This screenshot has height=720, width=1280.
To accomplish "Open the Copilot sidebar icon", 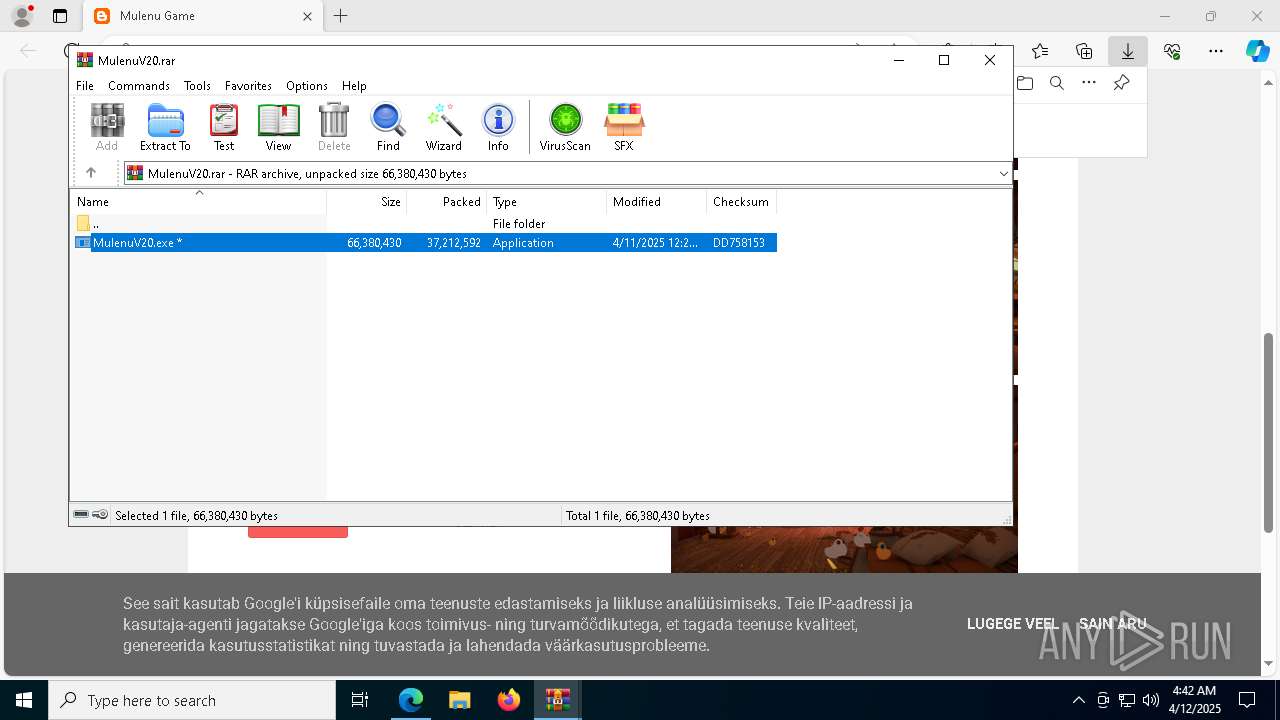I will pos(1257,51).
